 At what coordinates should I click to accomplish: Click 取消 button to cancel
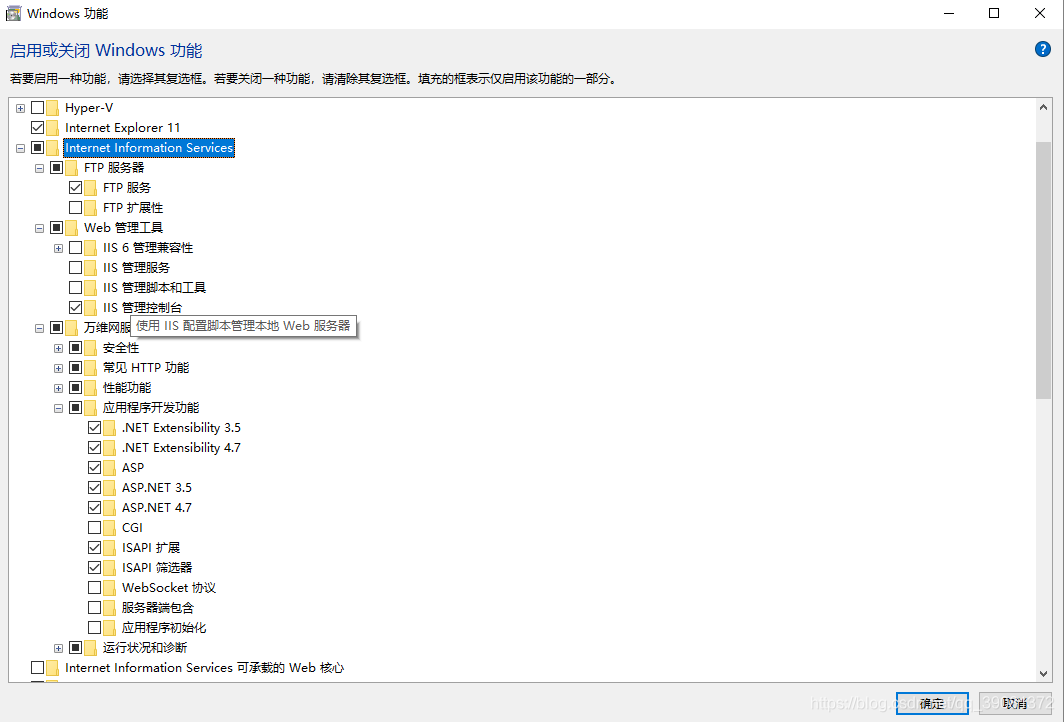tap(1014, 703)
